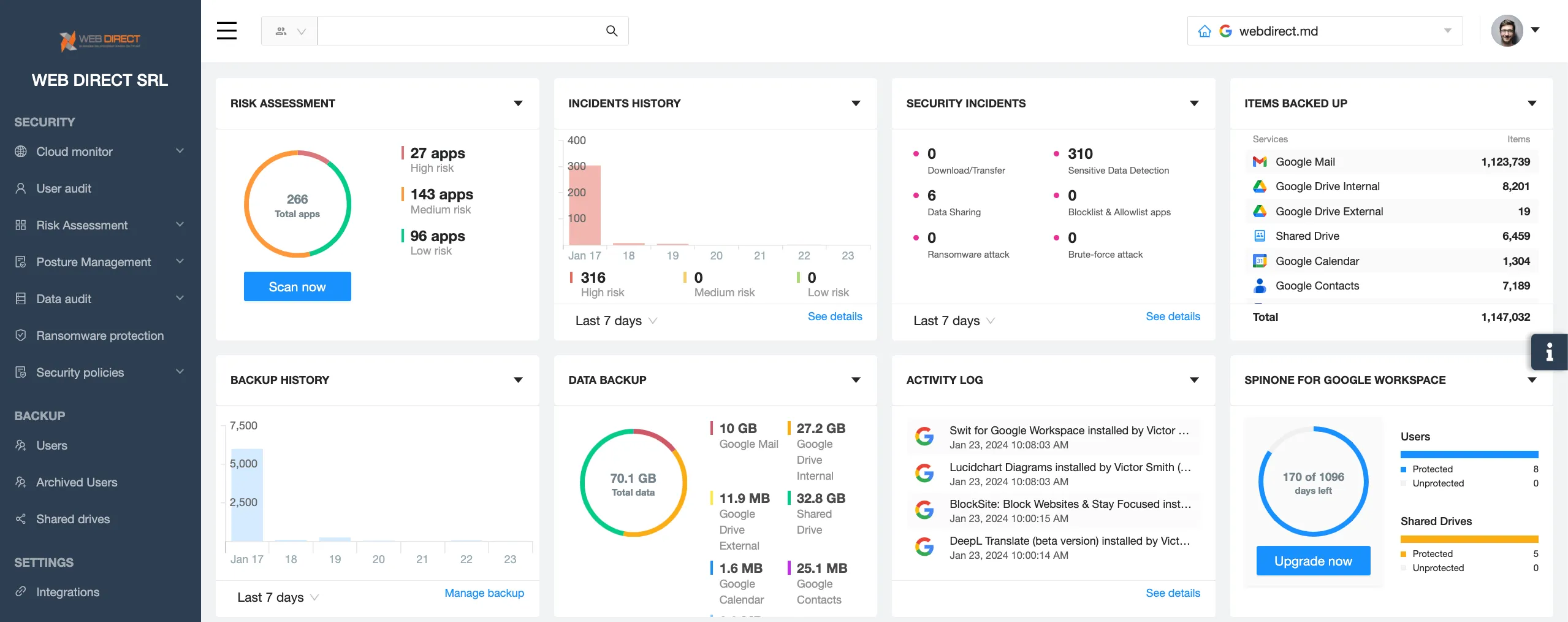
Task: Open the Data audit sidebar icon
Action: pyautogui.click(x=20, y=299)
